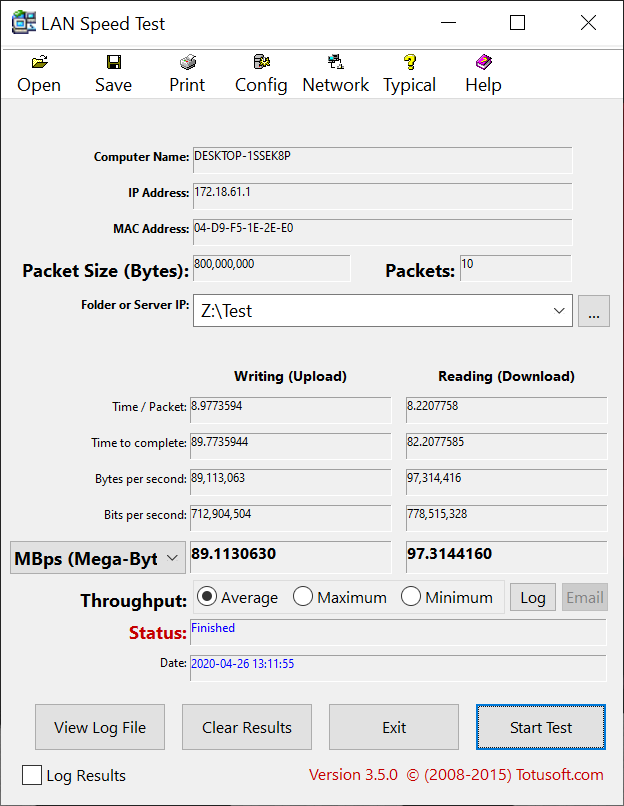Click the Print printer icon
Screen dimensions: 624x806
tap(188, 62)
